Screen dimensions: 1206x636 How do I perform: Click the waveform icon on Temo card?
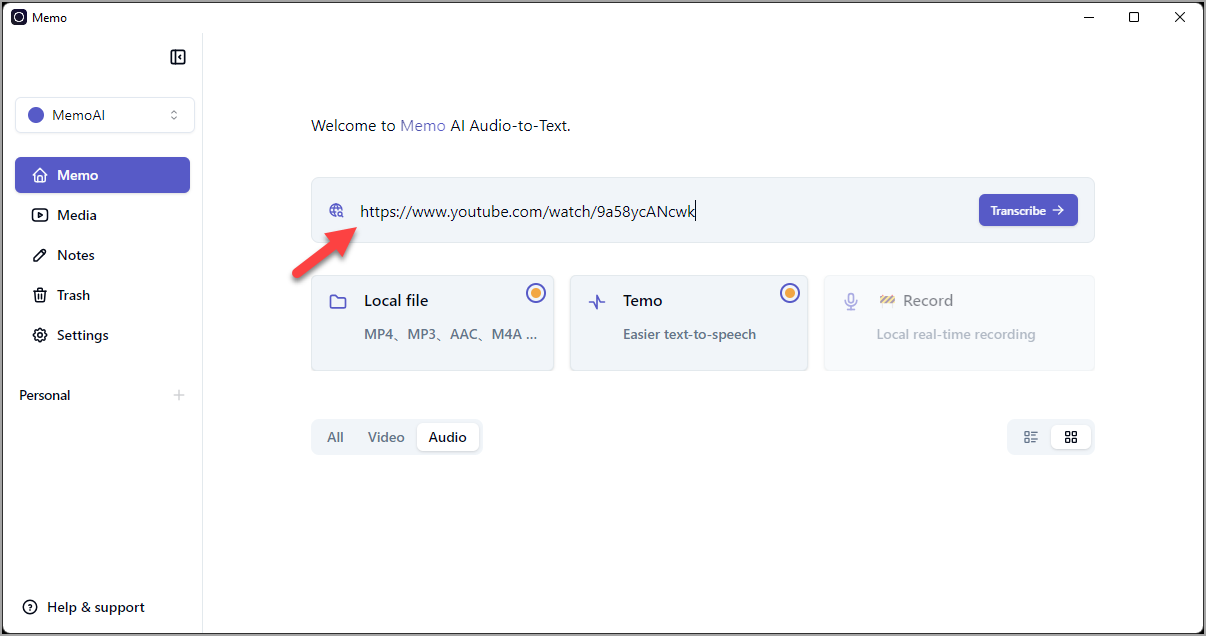pyautogui.click(x=597, y=301)
